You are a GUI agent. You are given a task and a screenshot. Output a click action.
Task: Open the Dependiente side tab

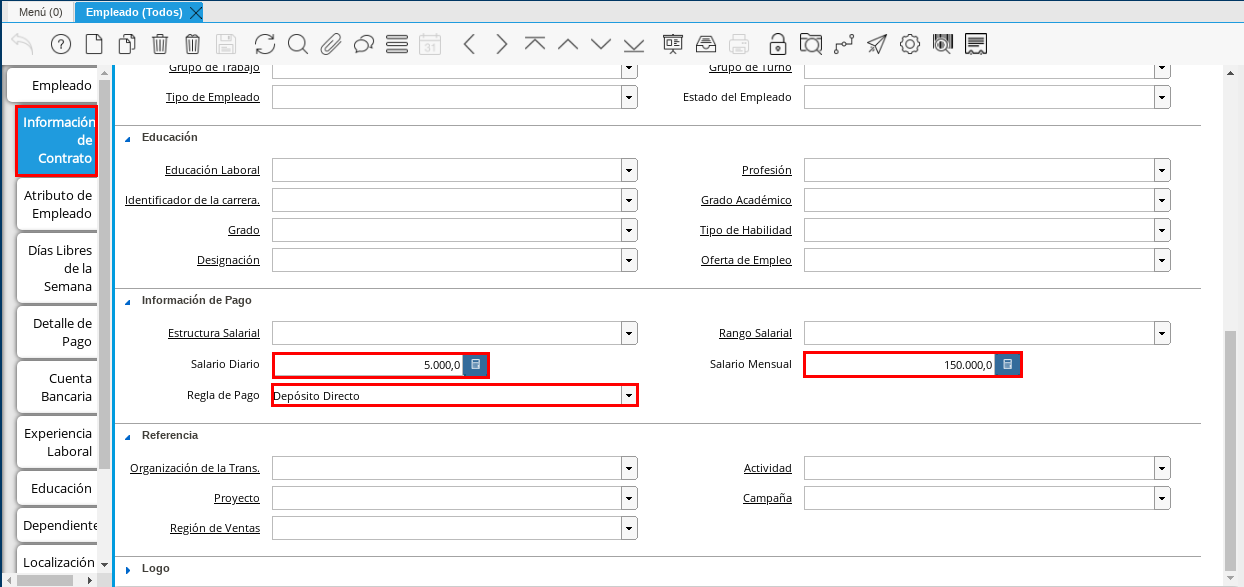pyautogui.click(x=57, y=525)
